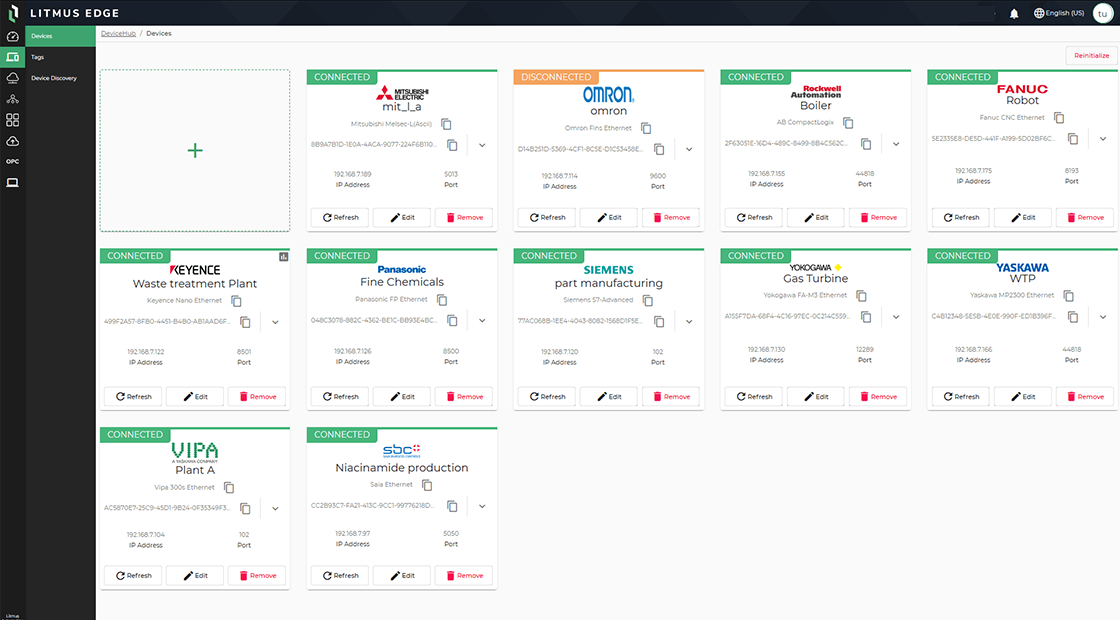1120x620 pixels.
Task: Copy the Yokogawa FA-M3 Ethernet driver name
Action: tap(861, 296)
